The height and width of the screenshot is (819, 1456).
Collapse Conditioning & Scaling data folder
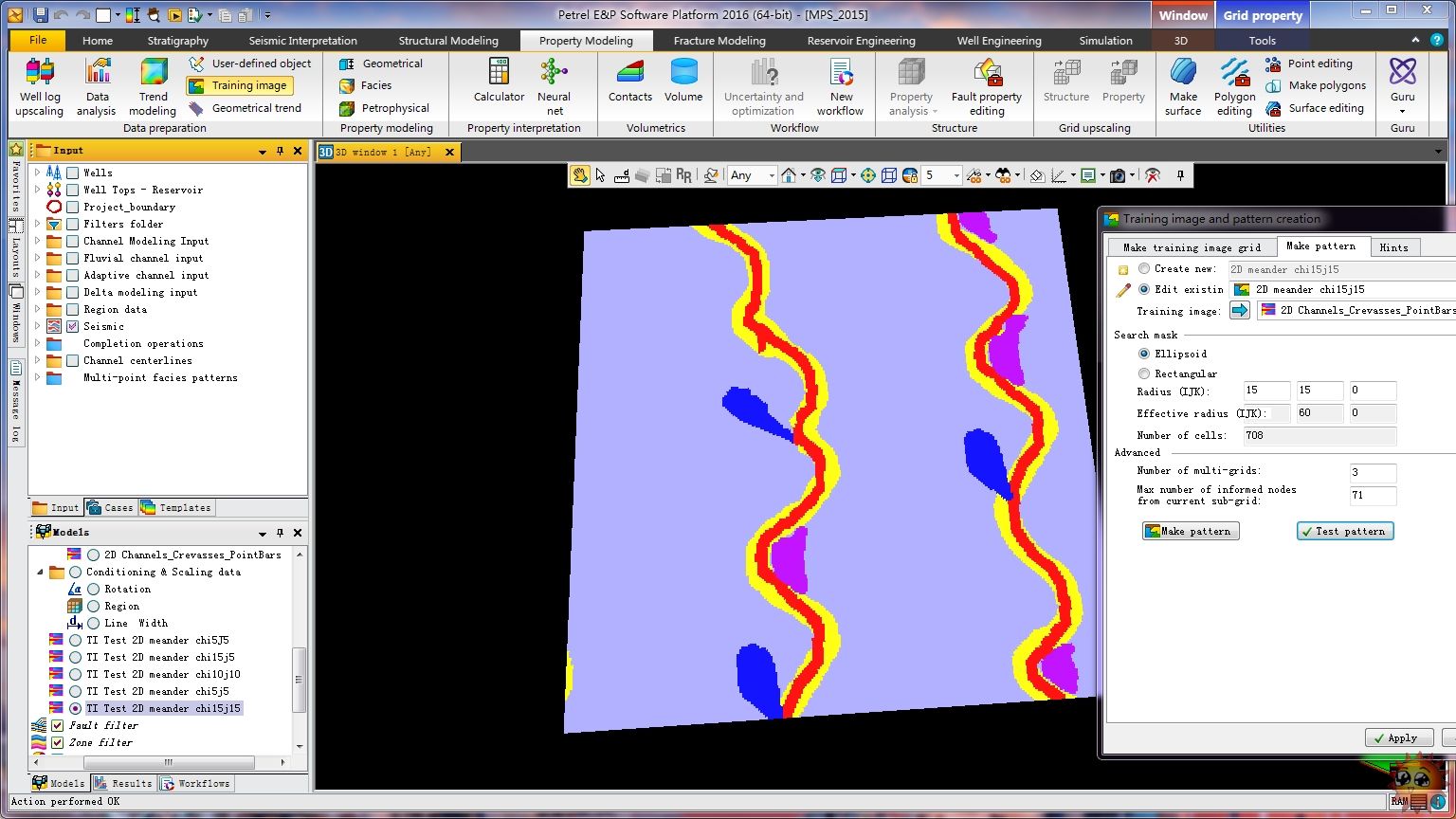click(40, 572)
